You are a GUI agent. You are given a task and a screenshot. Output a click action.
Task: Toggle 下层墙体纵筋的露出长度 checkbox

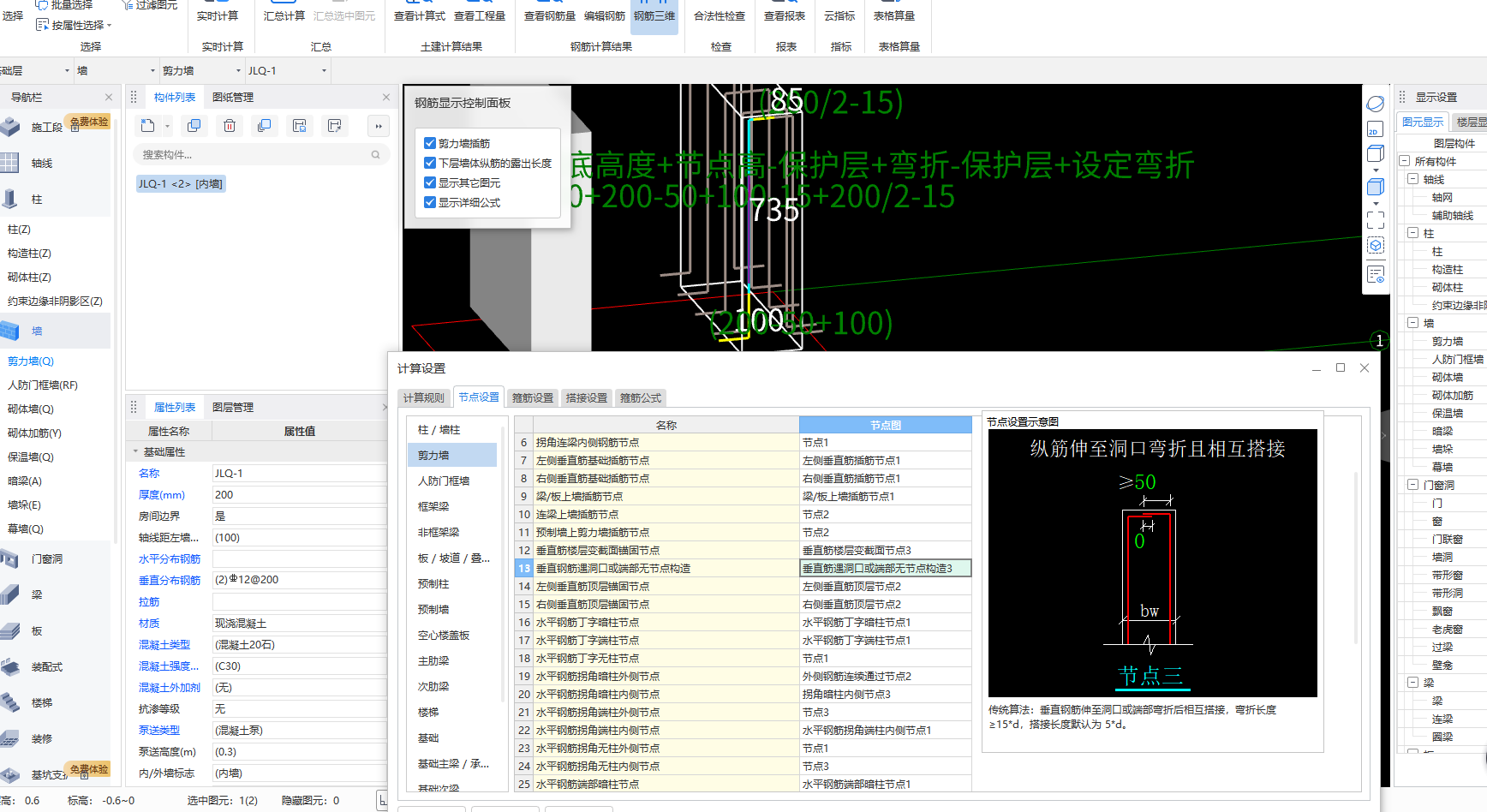(430, 163)
